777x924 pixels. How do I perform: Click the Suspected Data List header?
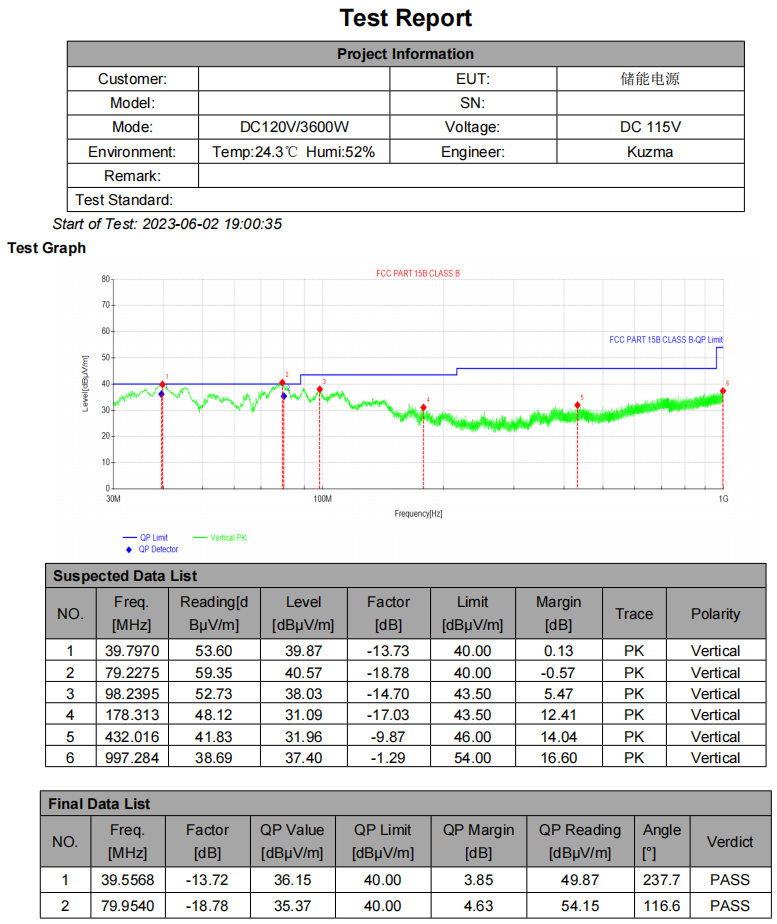[x=125, y=576]
